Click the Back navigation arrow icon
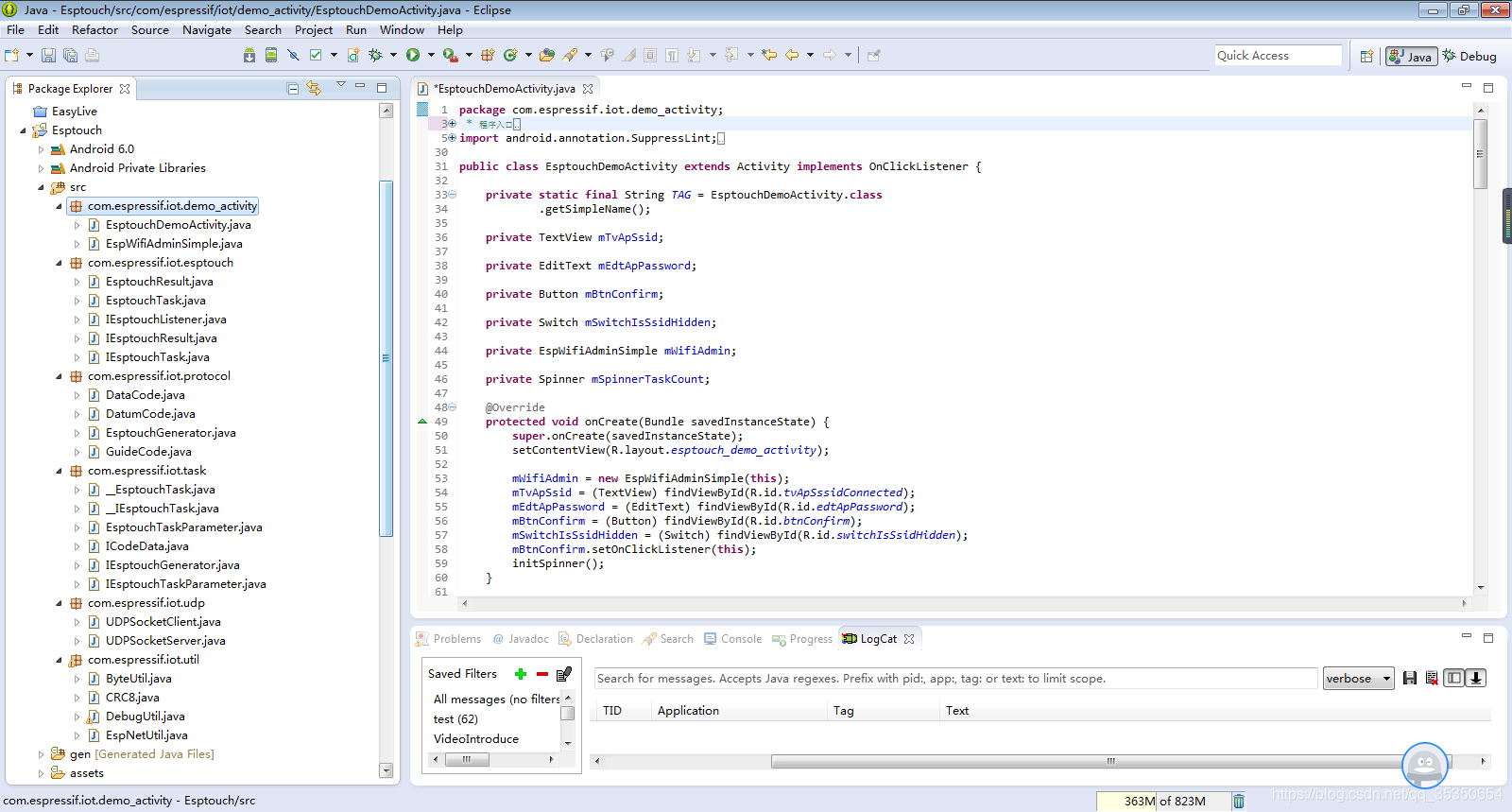 pos(792,56)
